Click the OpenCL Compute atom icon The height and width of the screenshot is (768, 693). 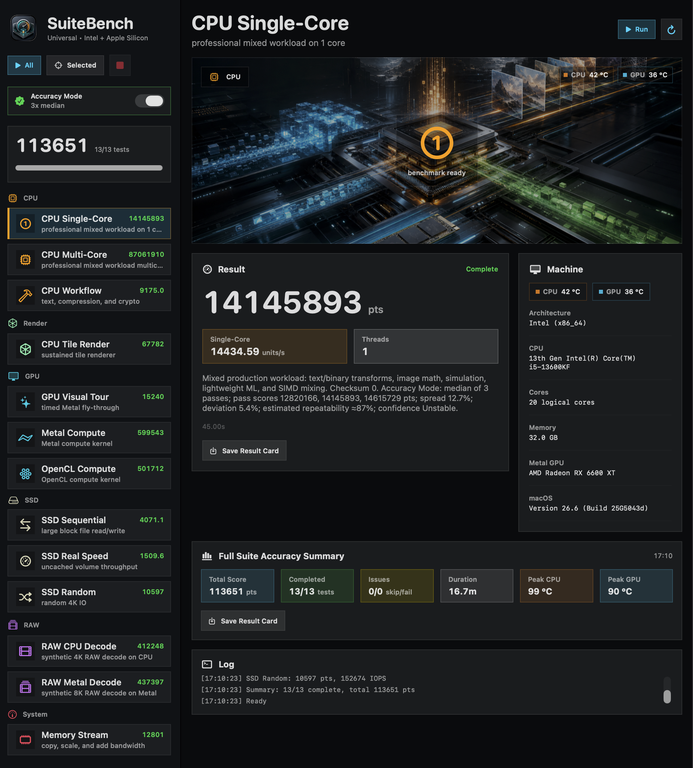coord(25,474)
